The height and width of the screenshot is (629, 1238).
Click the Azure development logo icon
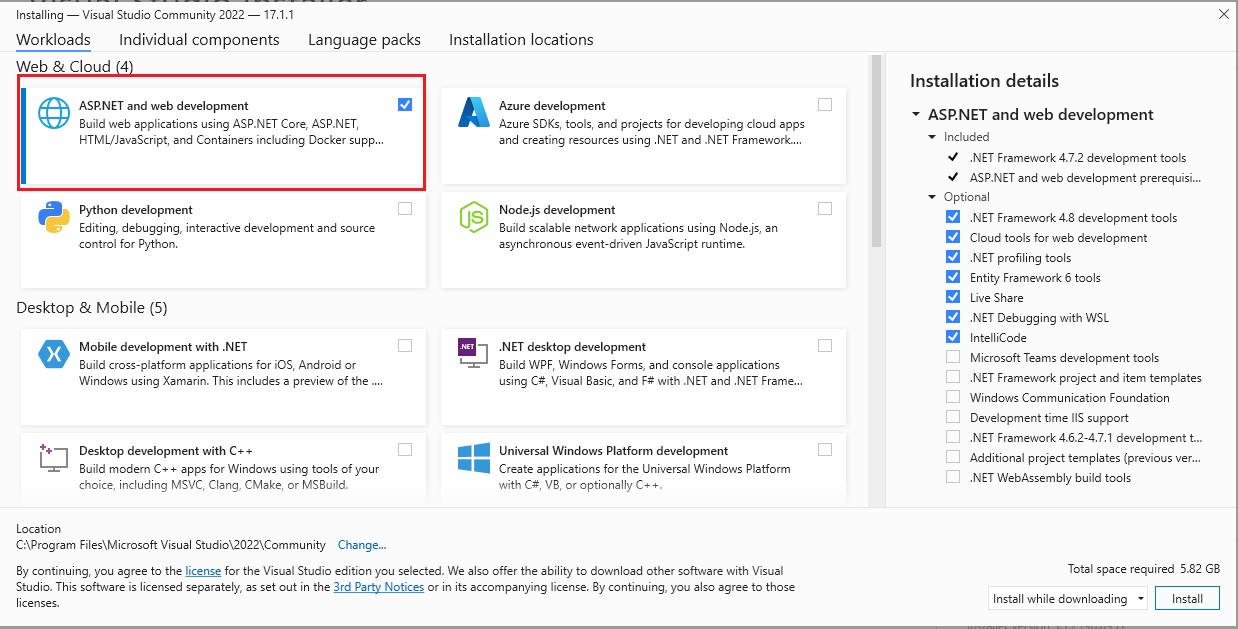tap(473, 113)
